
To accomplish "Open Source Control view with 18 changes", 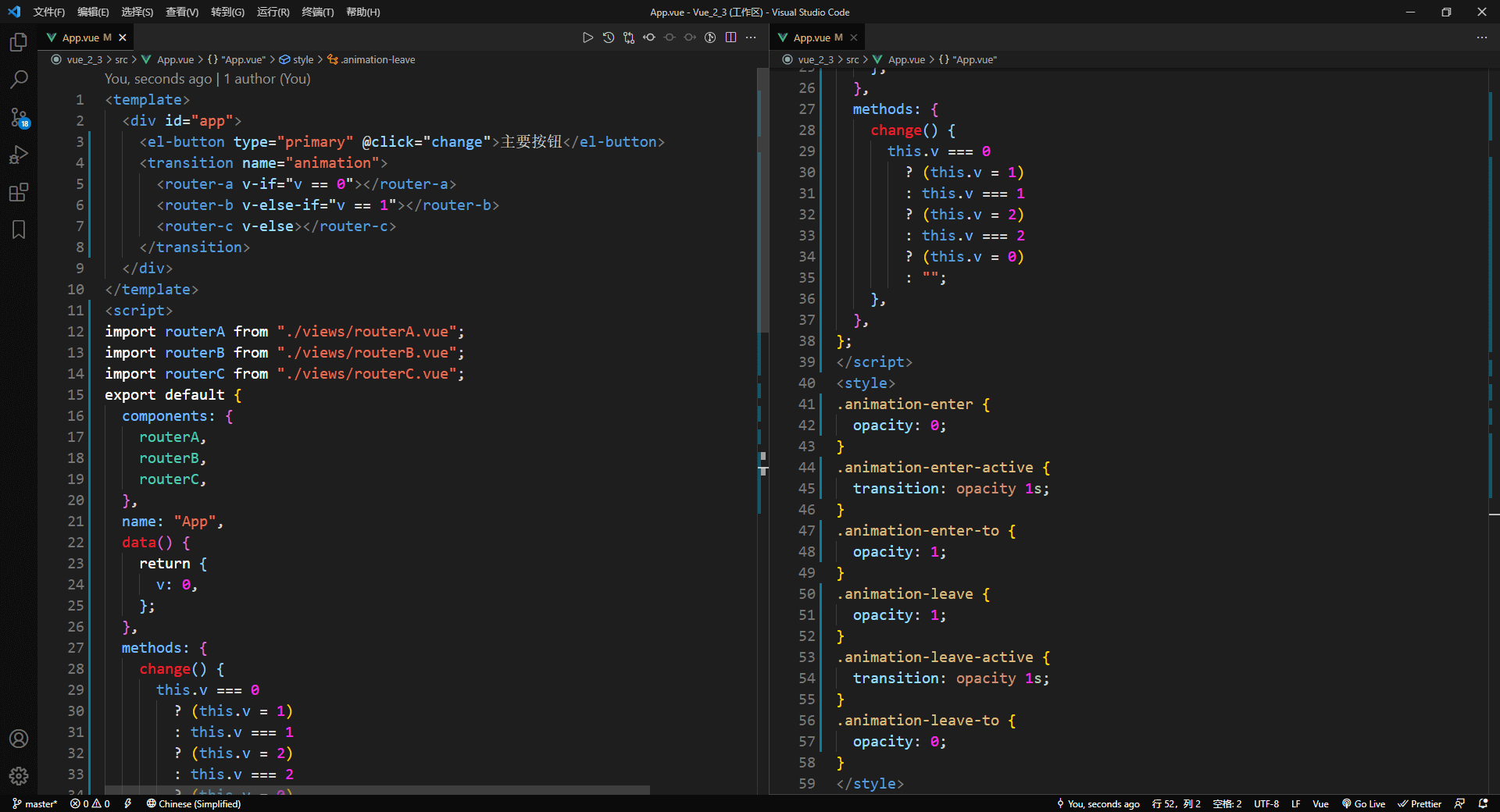I will click(x=19, y=117).
